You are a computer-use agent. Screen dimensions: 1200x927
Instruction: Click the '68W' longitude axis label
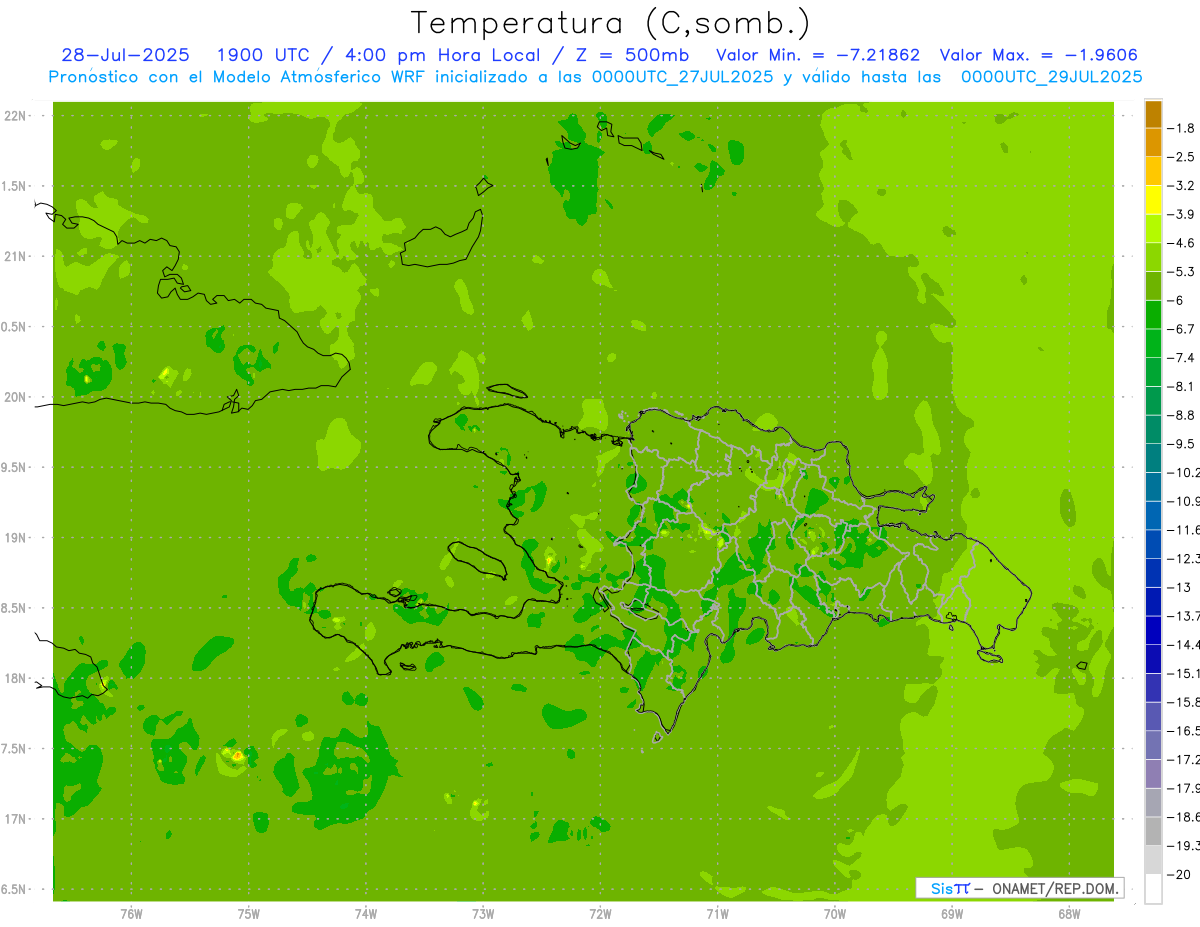click(1069, 914)
